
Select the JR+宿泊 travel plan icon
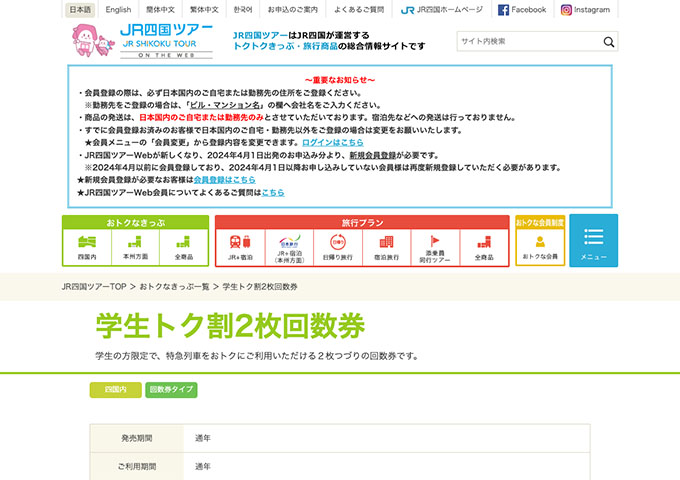click(x=240, y=248)
